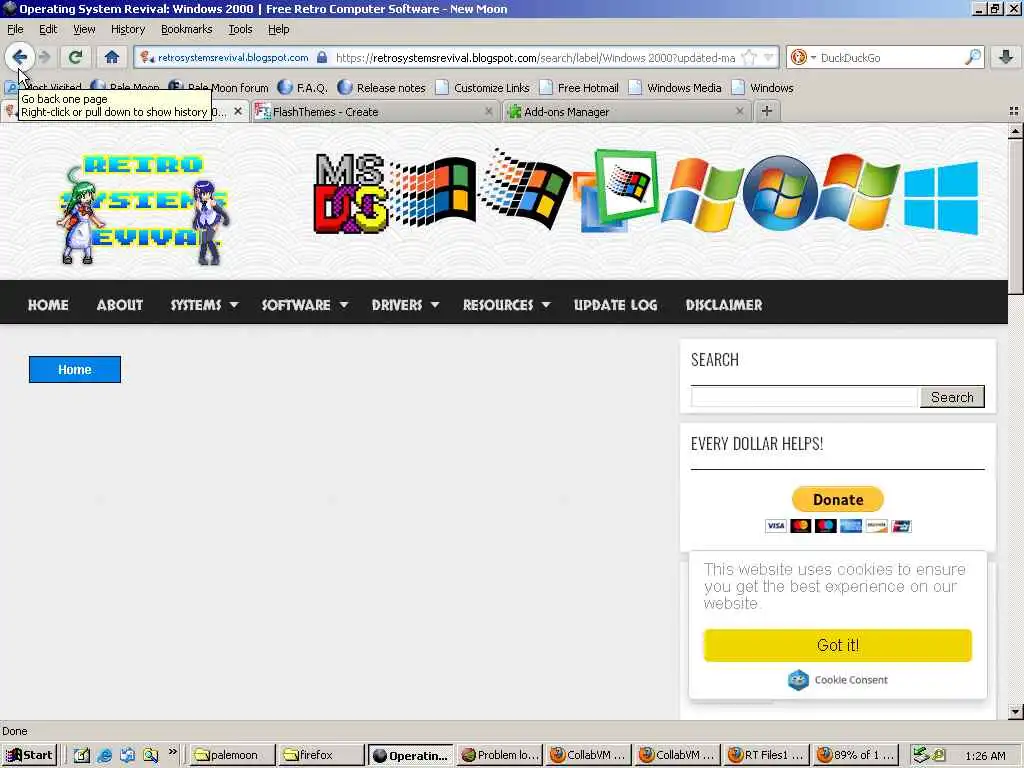Open the UPDATE LOG page
The image size is (1024, 768).
615,305
